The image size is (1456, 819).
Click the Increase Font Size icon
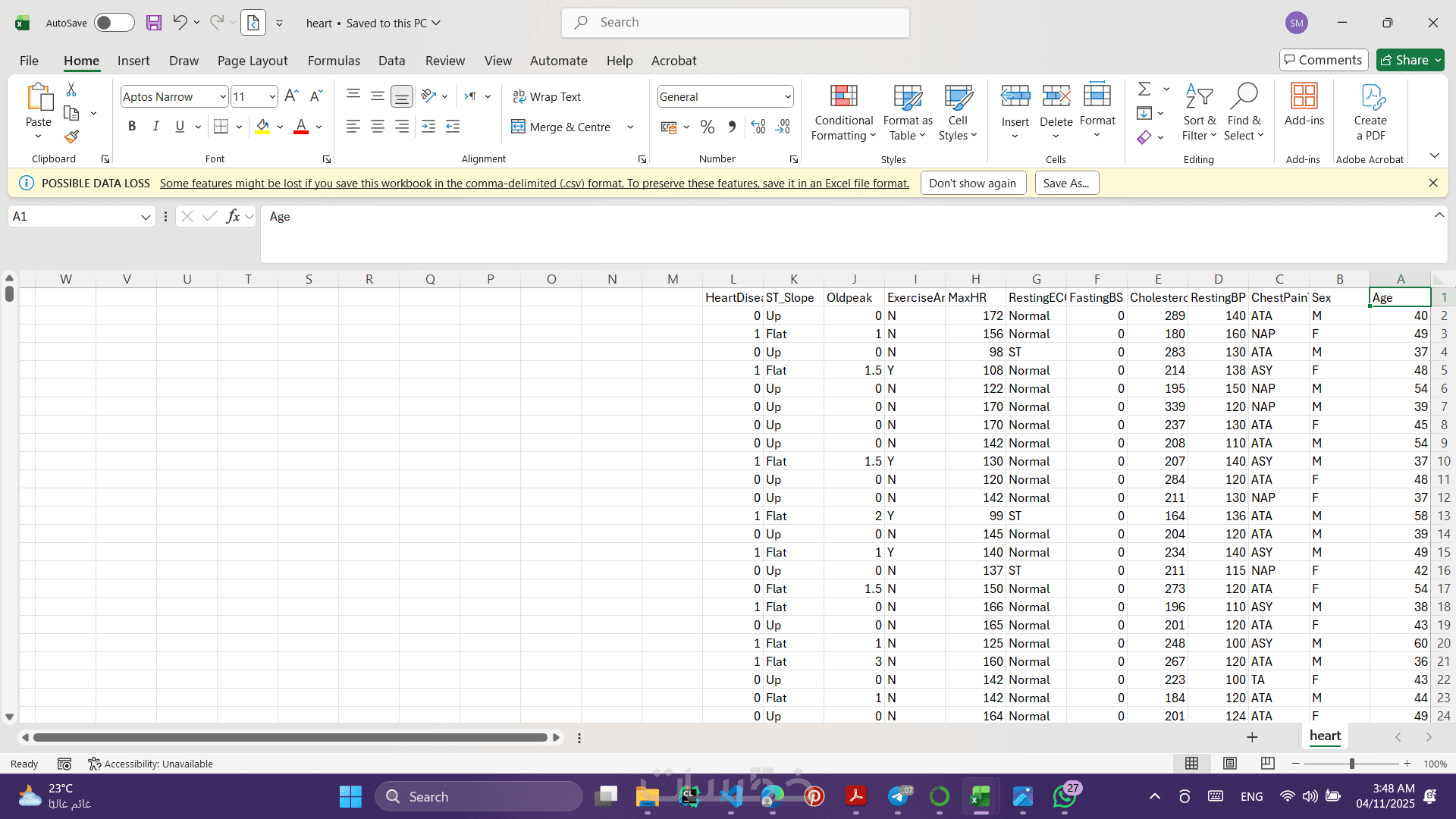point(291,96)
